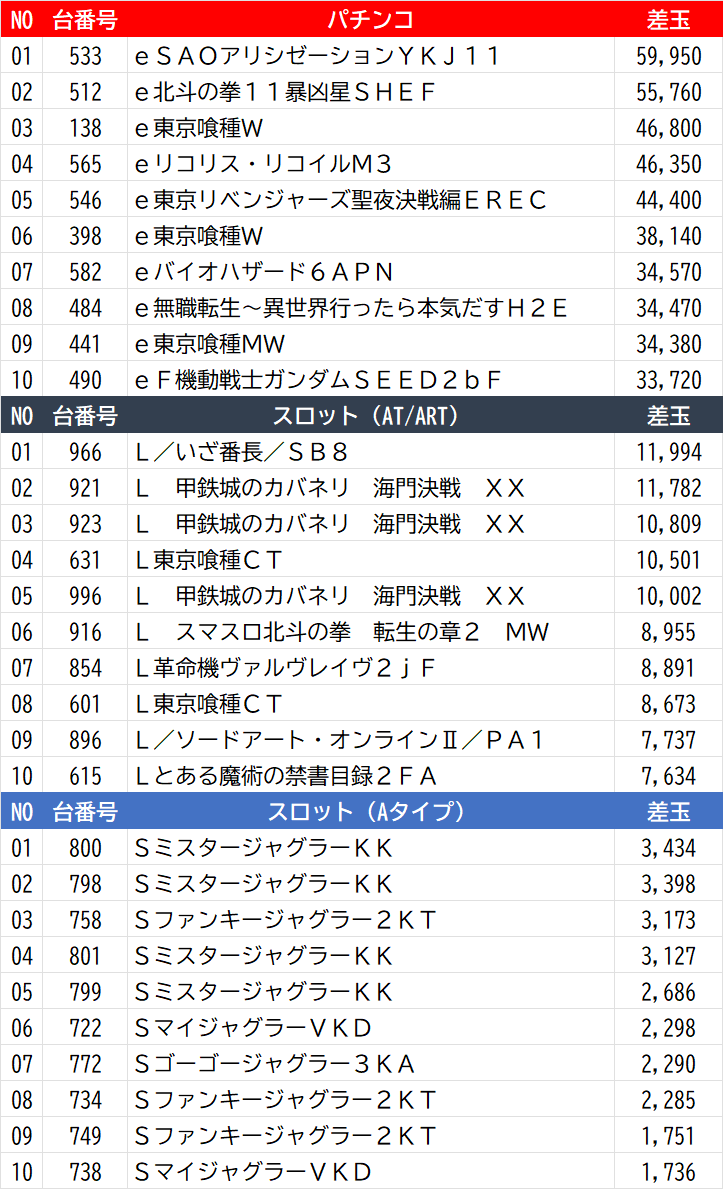
Task: Click the スロット（Aタイプ） section header
Action: (365, 812)
